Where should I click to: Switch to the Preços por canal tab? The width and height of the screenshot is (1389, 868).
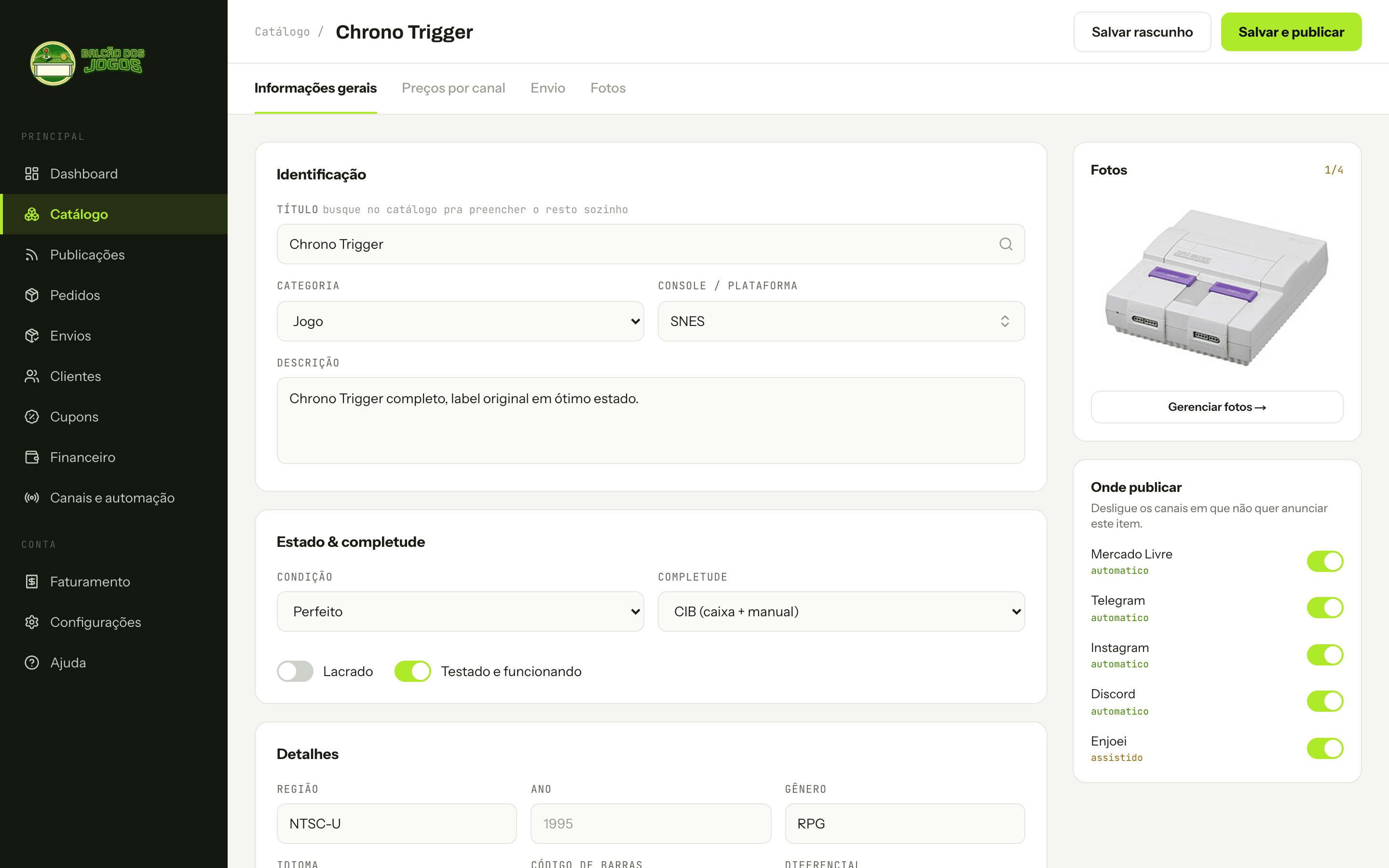coord(453,88)
